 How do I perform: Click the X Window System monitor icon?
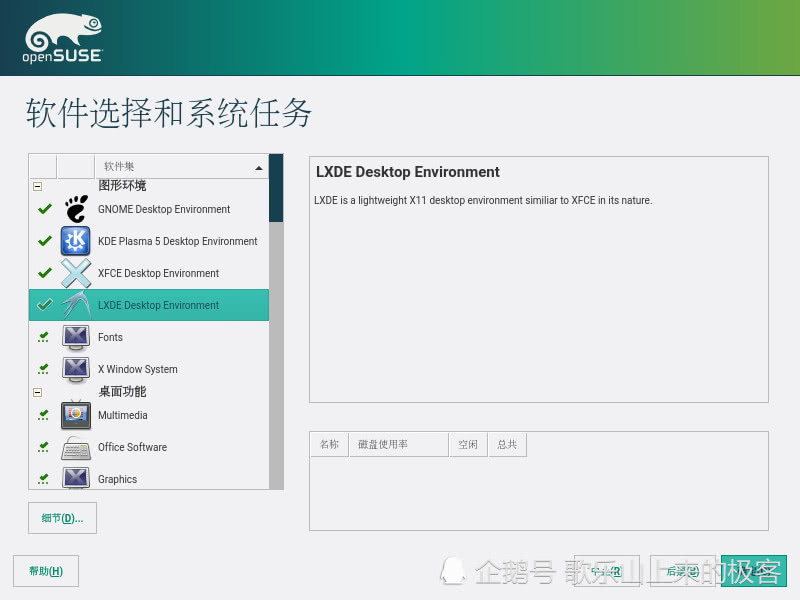point(76,369)
